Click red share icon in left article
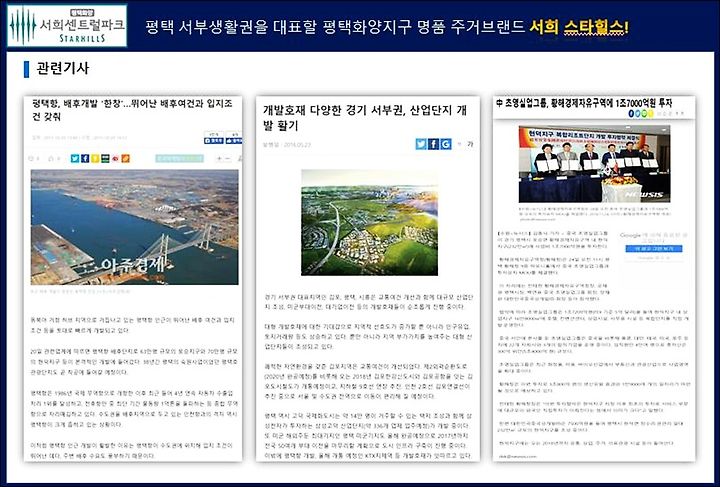The width and height of the screenshot is (720, 487). tap(115, 159)
